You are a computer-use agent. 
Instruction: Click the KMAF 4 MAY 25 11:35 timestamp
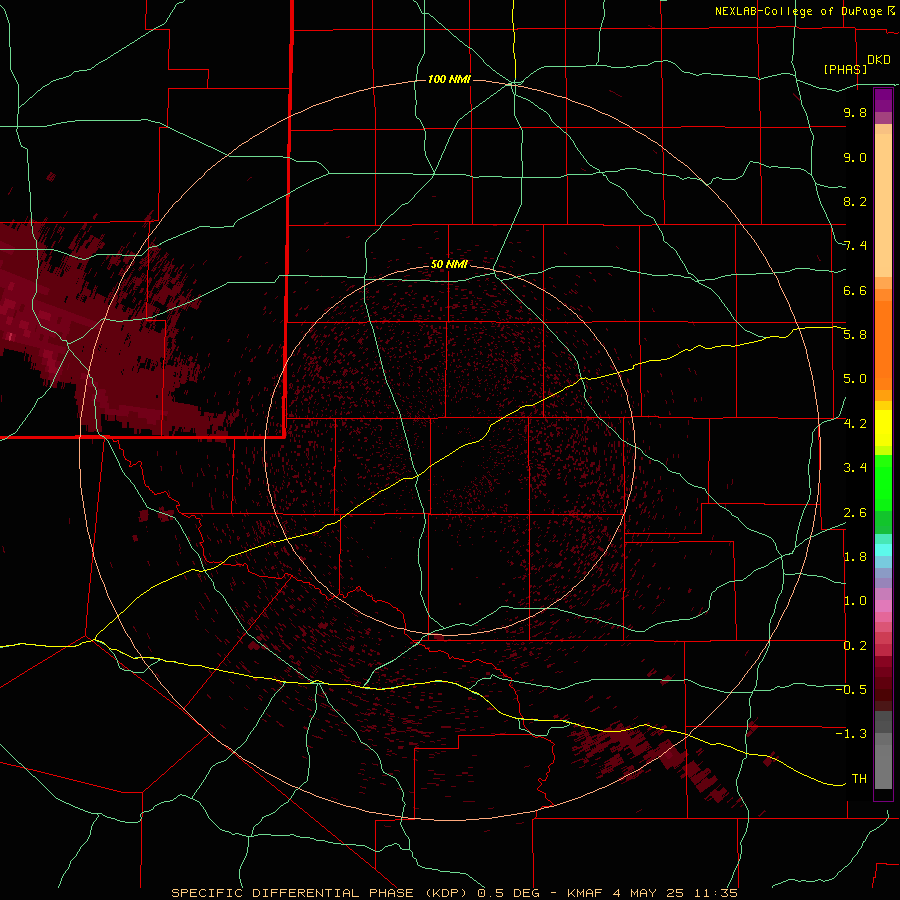click(652, 893)
